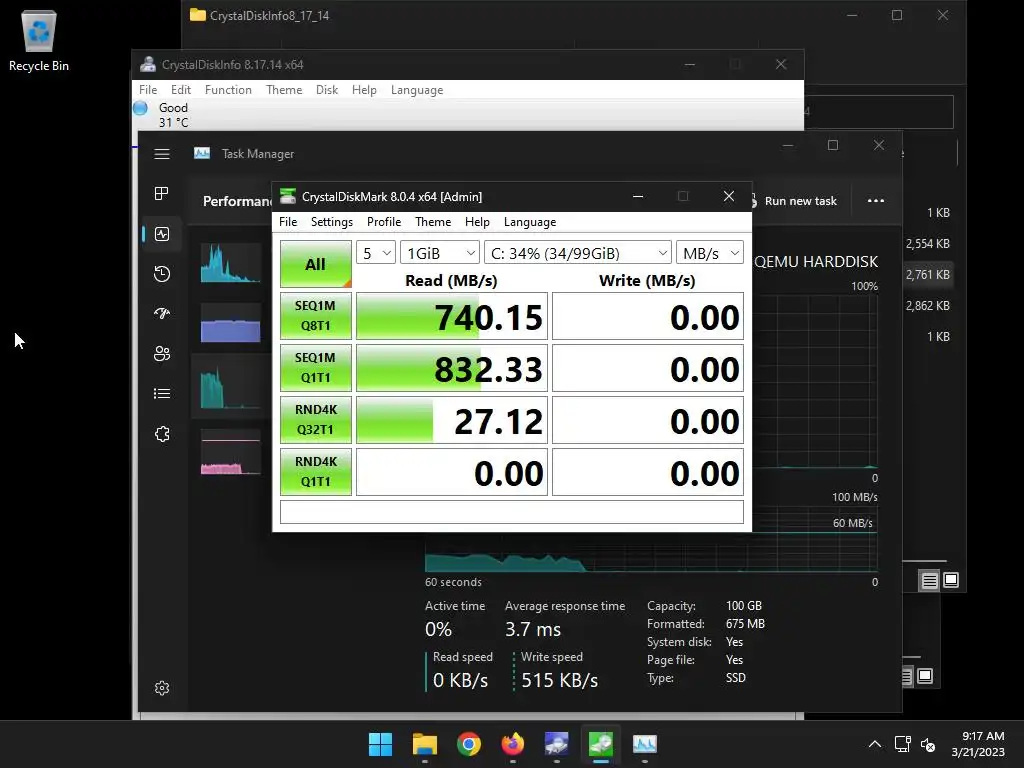
Task: Open Users icon in Task Manager sidebar
Action: [x=162, y=354]
